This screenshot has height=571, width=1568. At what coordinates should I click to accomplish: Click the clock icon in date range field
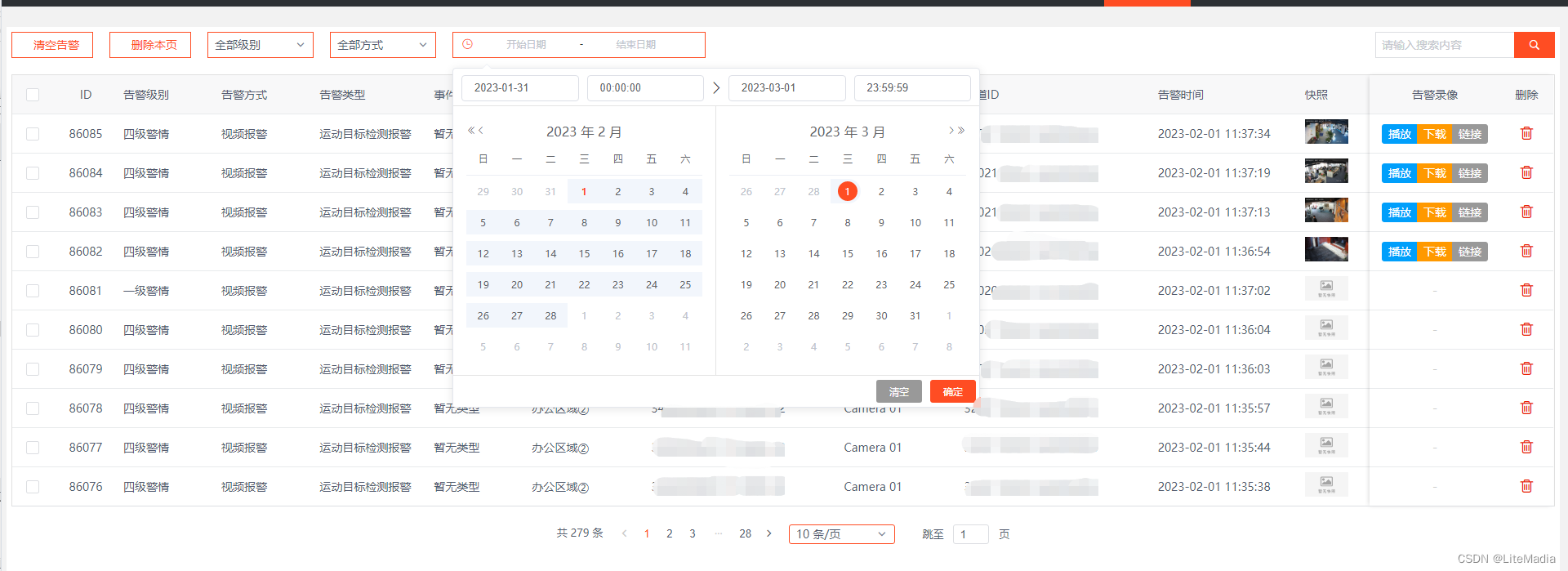[468, 44]
